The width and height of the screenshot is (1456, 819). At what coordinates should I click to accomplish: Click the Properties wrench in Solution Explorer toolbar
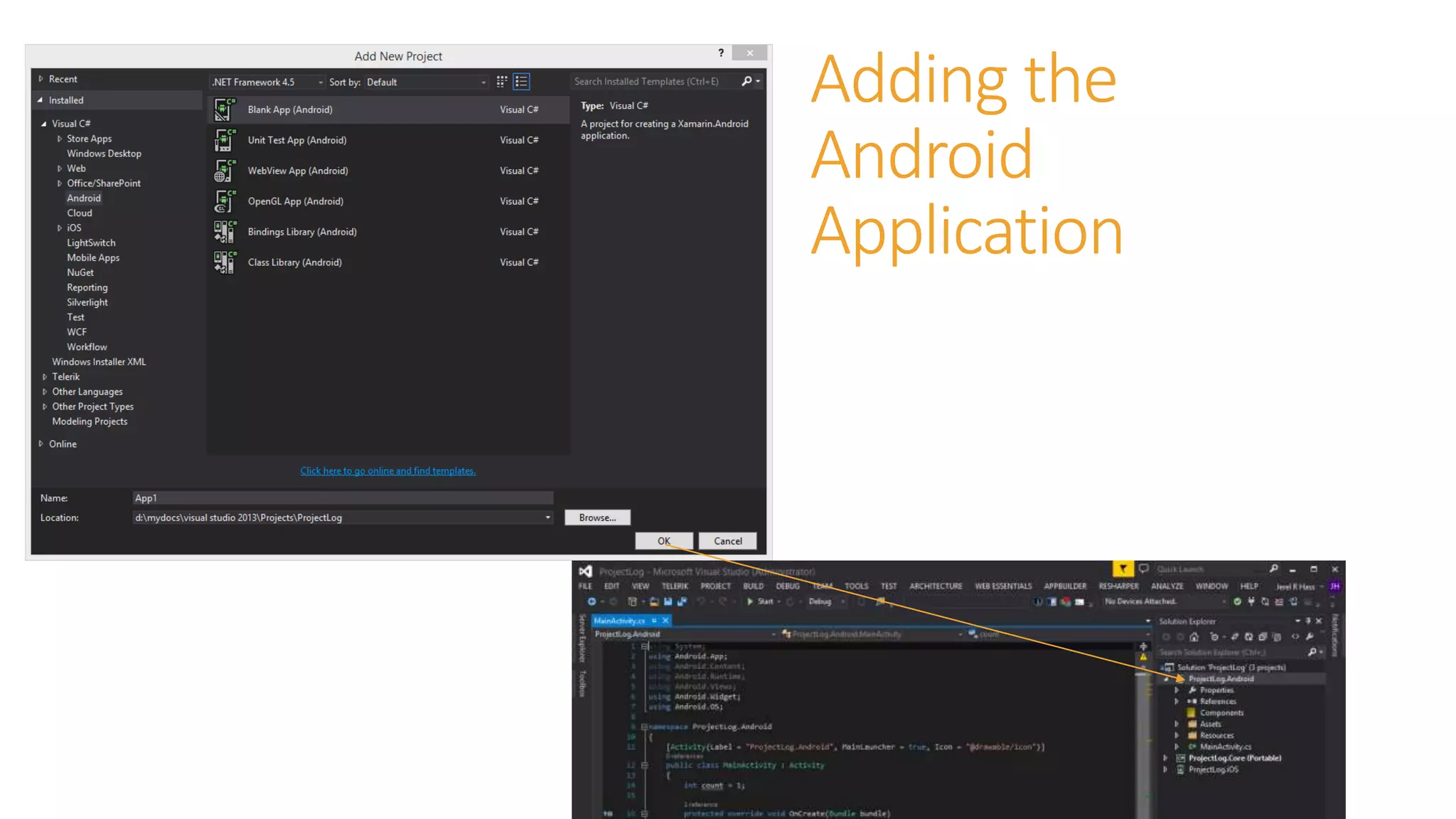pos(1310,637)
